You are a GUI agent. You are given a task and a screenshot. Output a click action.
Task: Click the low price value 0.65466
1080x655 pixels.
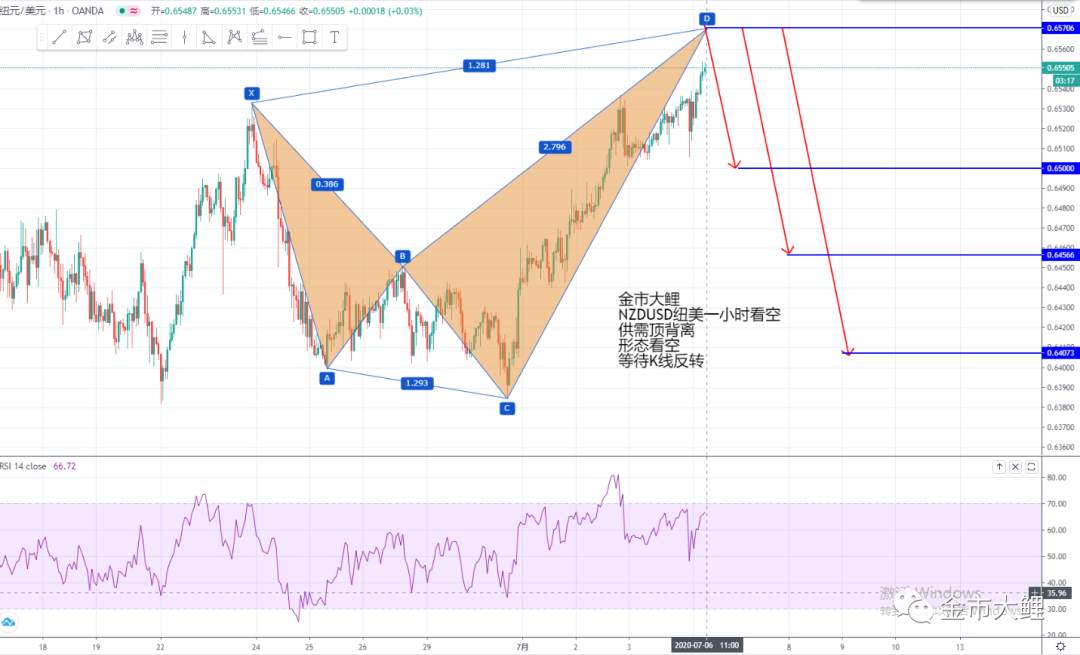[278, 11]
